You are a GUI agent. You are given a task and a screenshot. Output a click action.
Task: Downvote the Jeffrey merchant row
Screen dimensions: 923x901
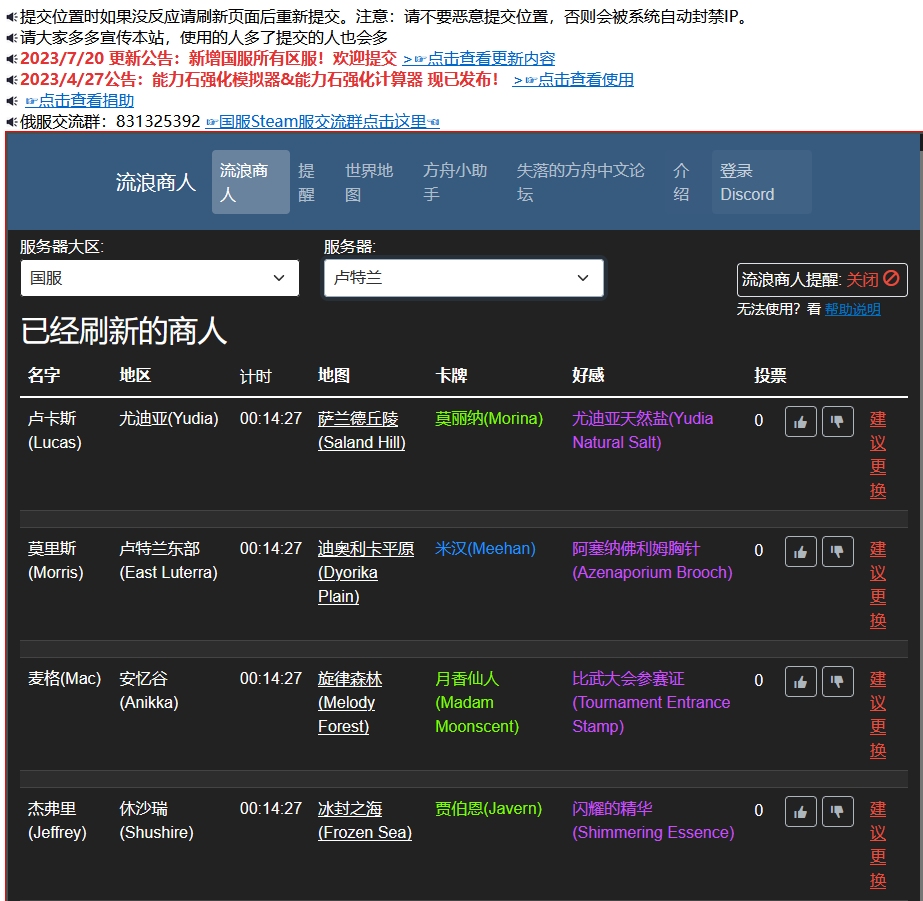coord(837,812)
